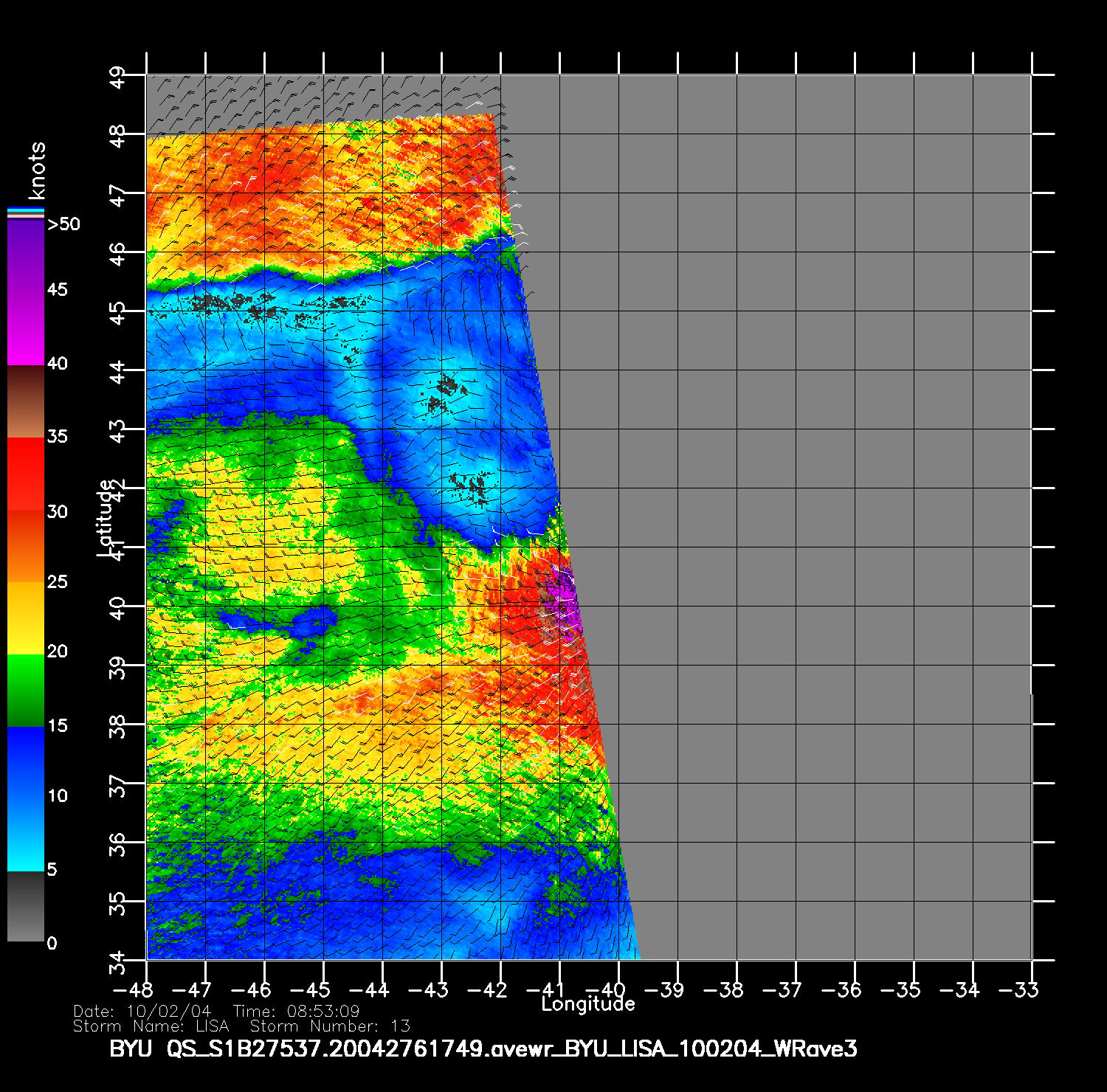Click the red 30-35 knots color band
This screenshot has width=1107, height=1092.
pos(26,474)
